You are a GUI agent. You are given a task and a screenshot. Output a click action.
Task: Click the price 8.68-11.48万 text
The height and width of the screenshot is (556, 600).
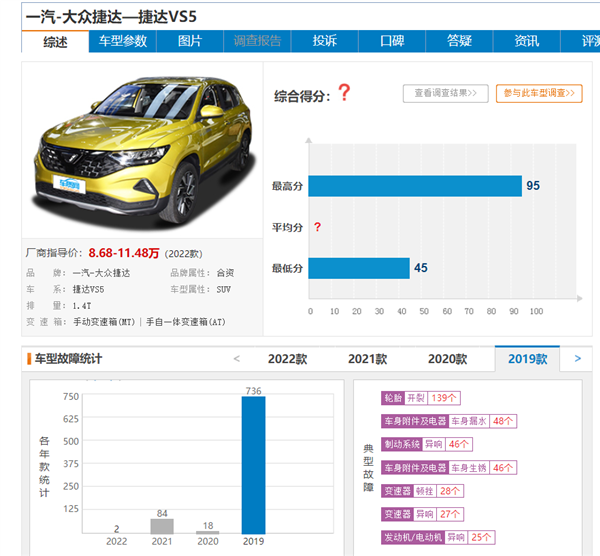coord(124,253)
